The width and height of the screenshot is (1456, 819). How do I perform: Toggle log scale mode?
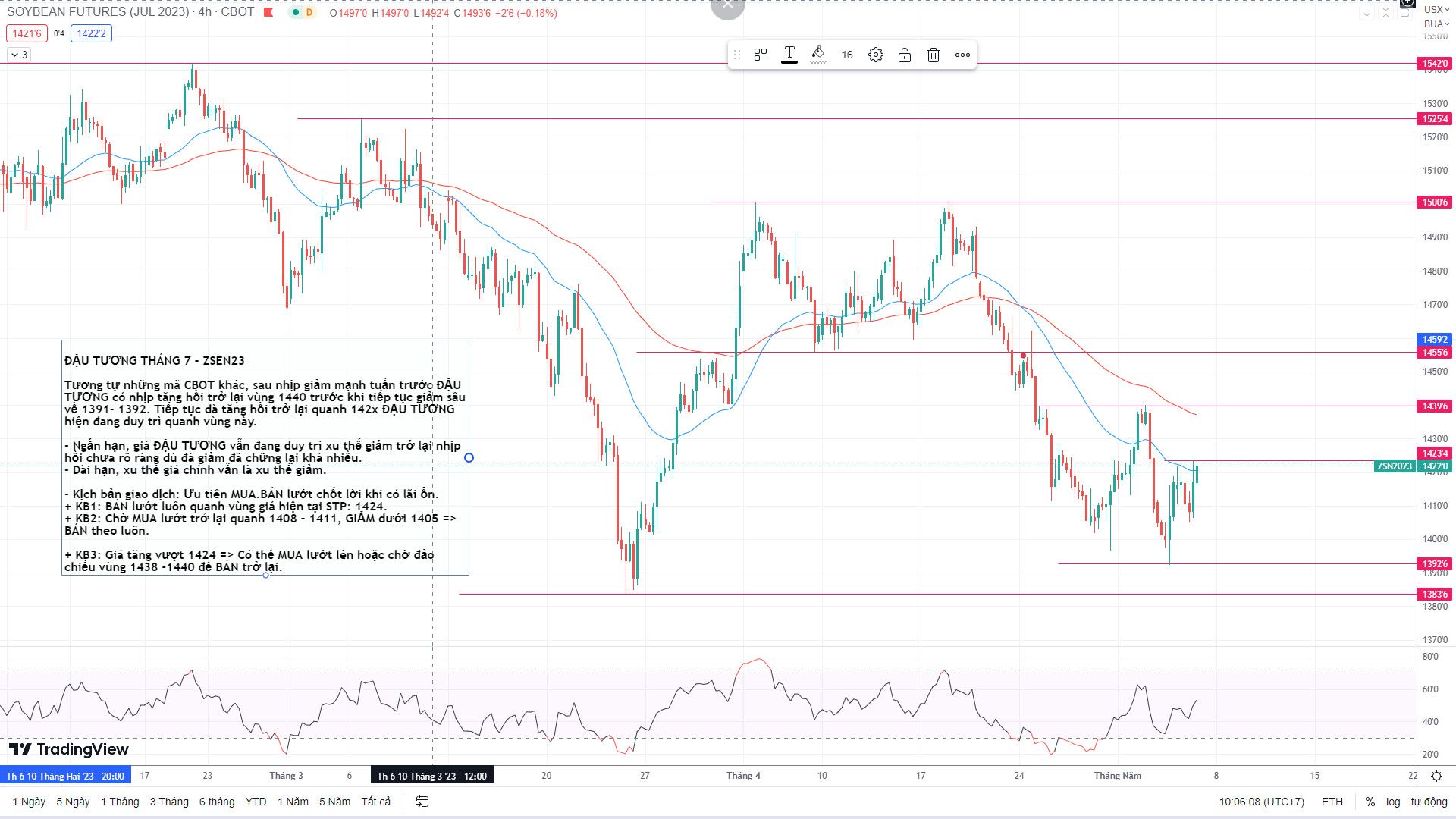click(1393, 802)
